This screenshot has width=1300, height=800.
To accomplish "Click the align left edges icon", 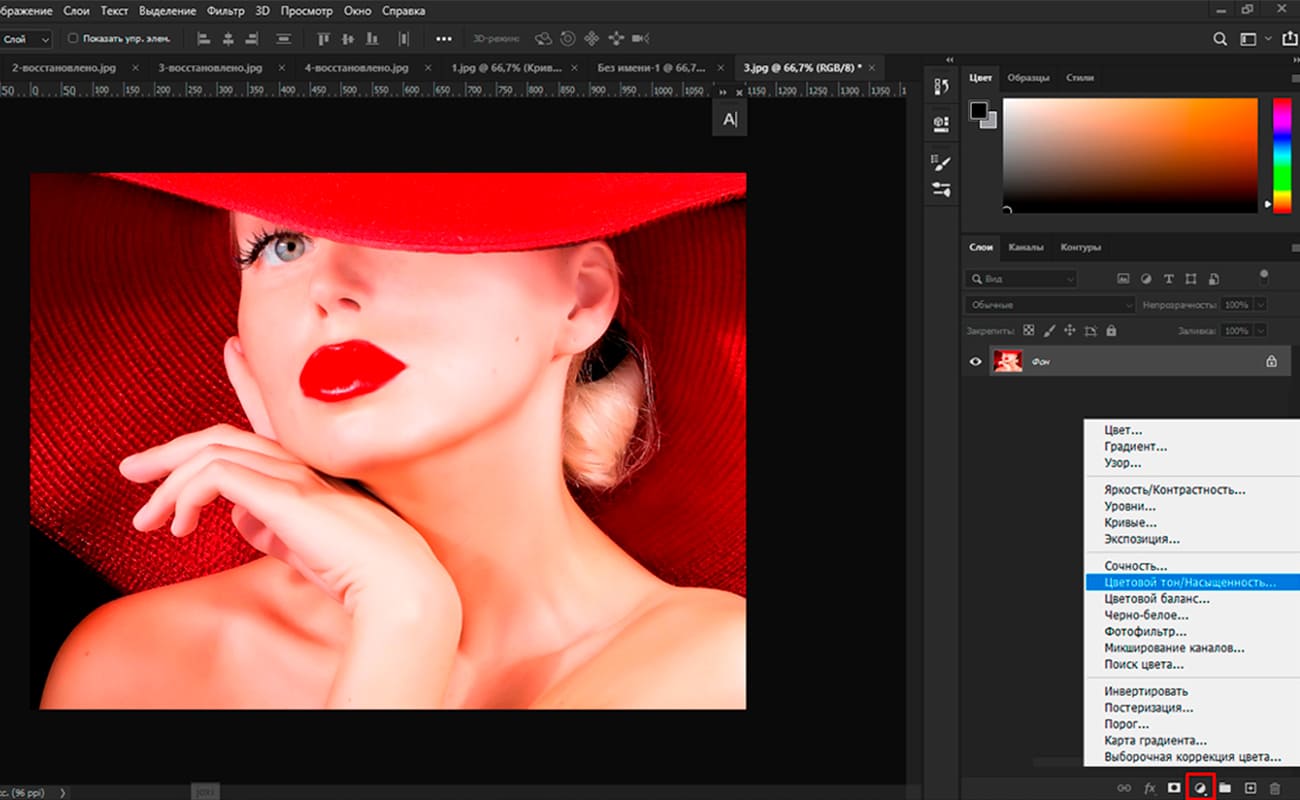I will (204, 39).
